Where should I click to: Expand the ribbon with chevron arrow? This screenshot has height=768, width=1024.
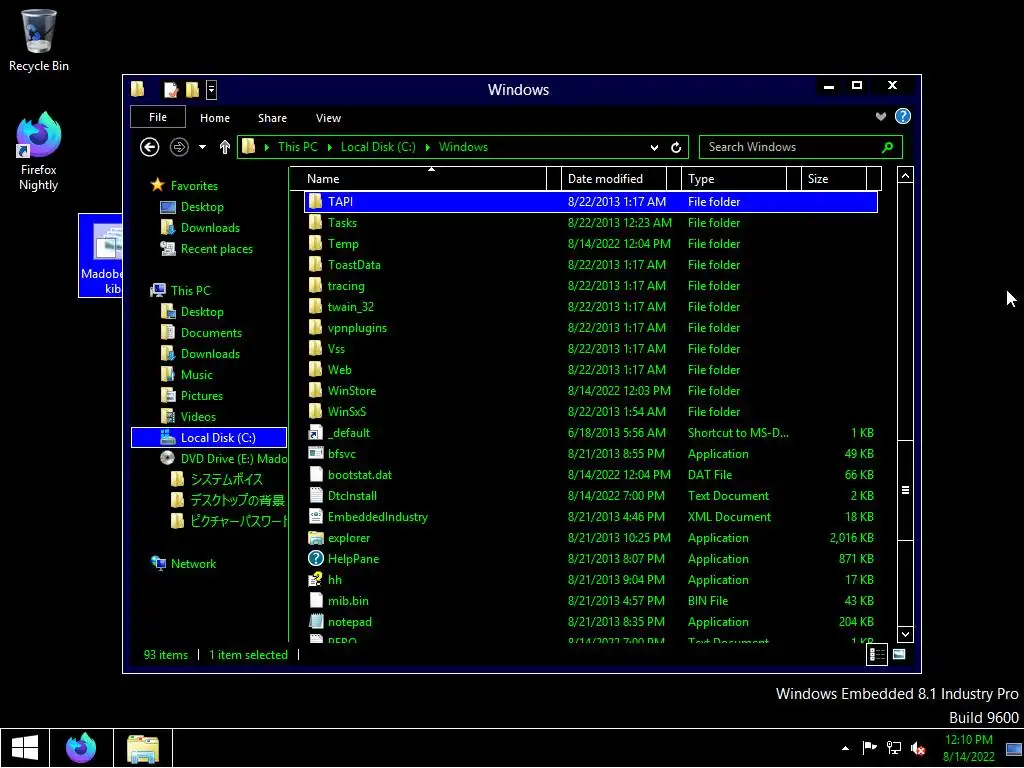pyautogui.click(x=881, y=117)
